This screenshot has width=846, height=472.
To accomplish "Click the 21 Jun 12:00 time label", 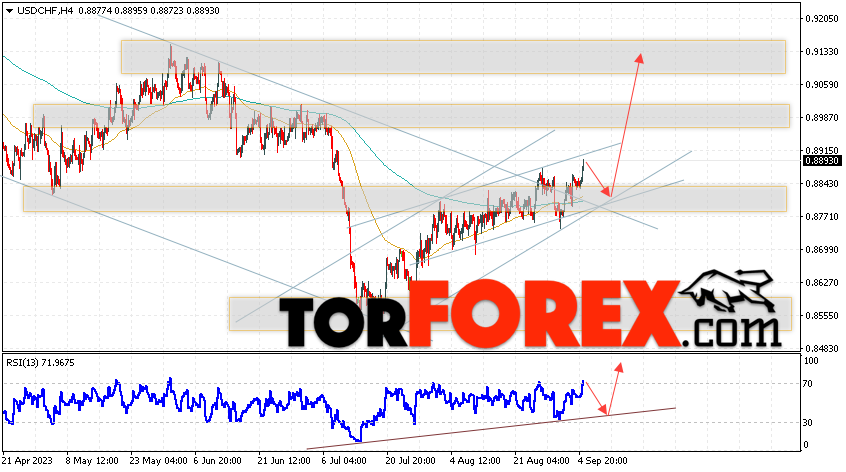I will pos(284,461).
